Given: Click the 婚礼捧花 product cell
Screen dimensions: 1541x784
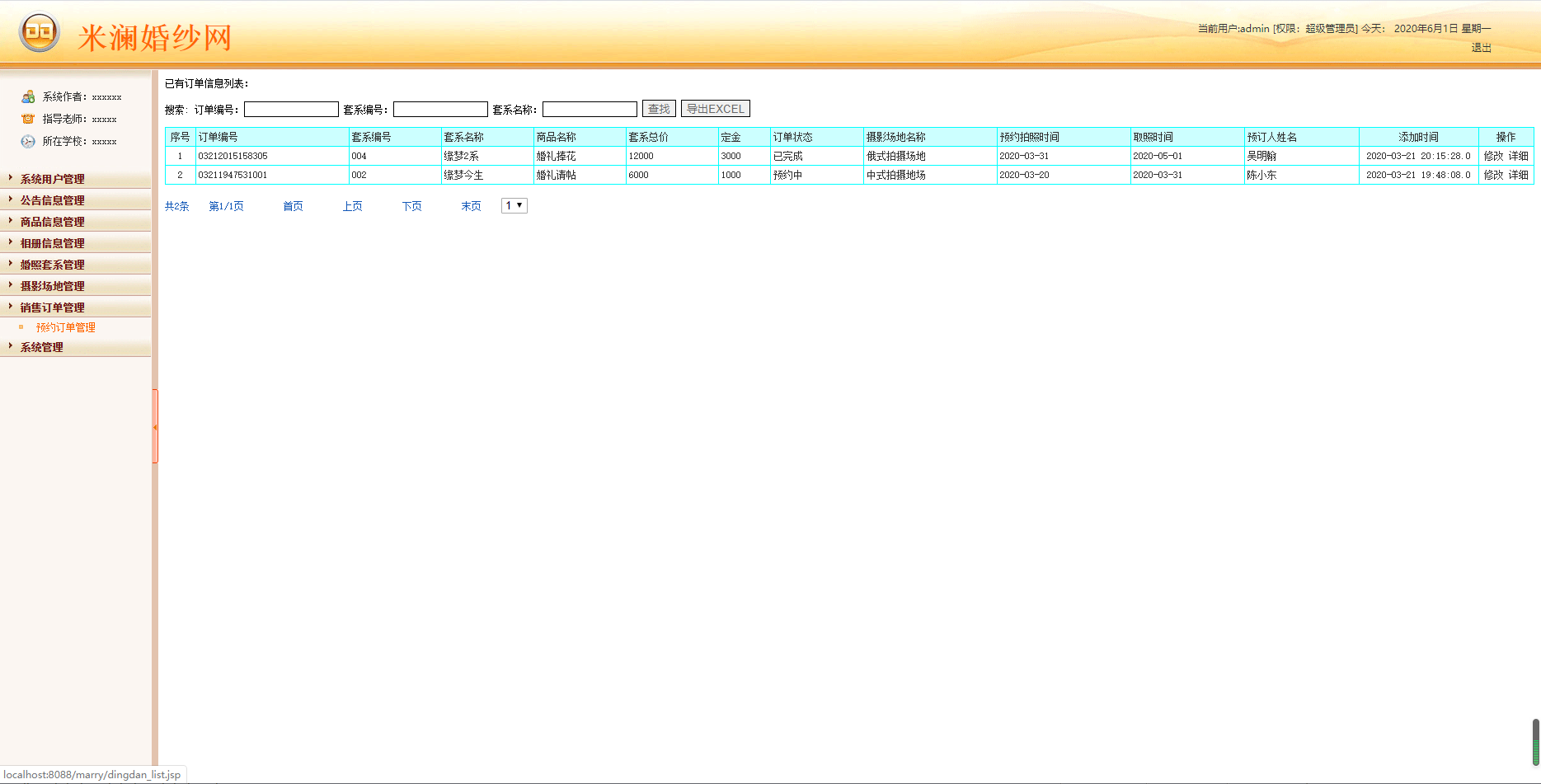Looking at the screenshot, I should click(580, 156).
